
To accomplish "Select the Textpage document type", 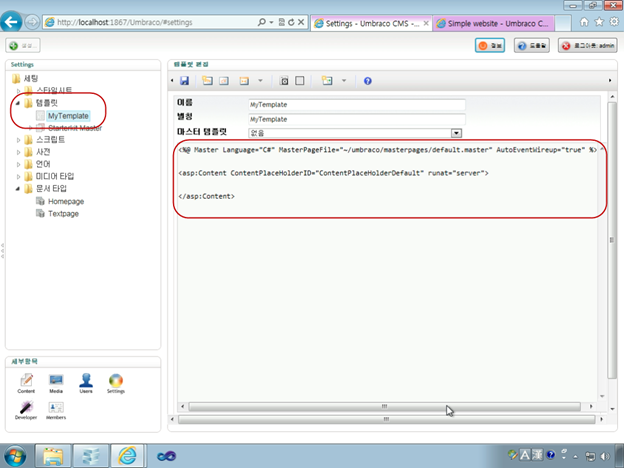I will pyautogui.click(x=63, y=214).
